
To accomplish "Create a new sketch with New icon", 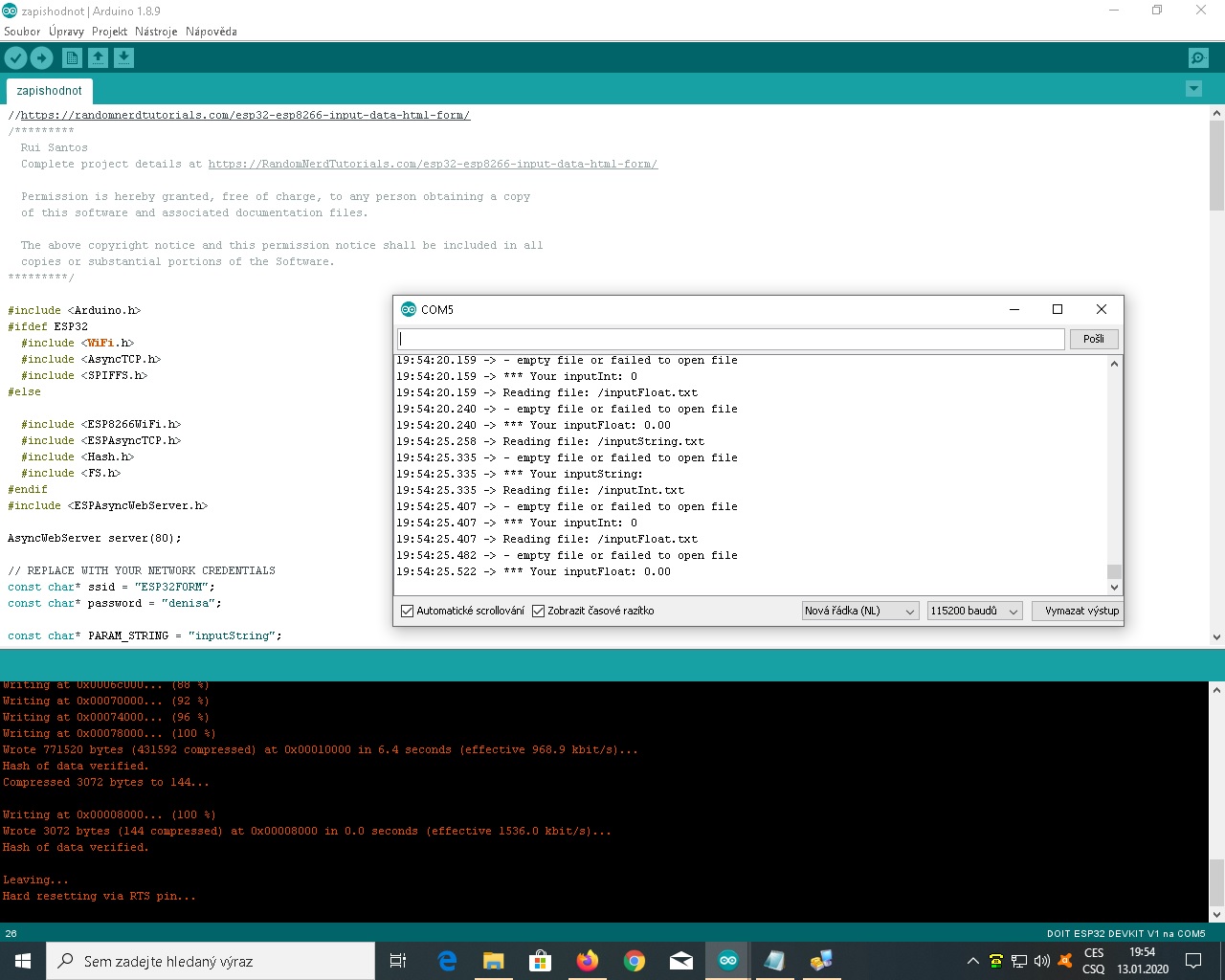I will [72, 58].
